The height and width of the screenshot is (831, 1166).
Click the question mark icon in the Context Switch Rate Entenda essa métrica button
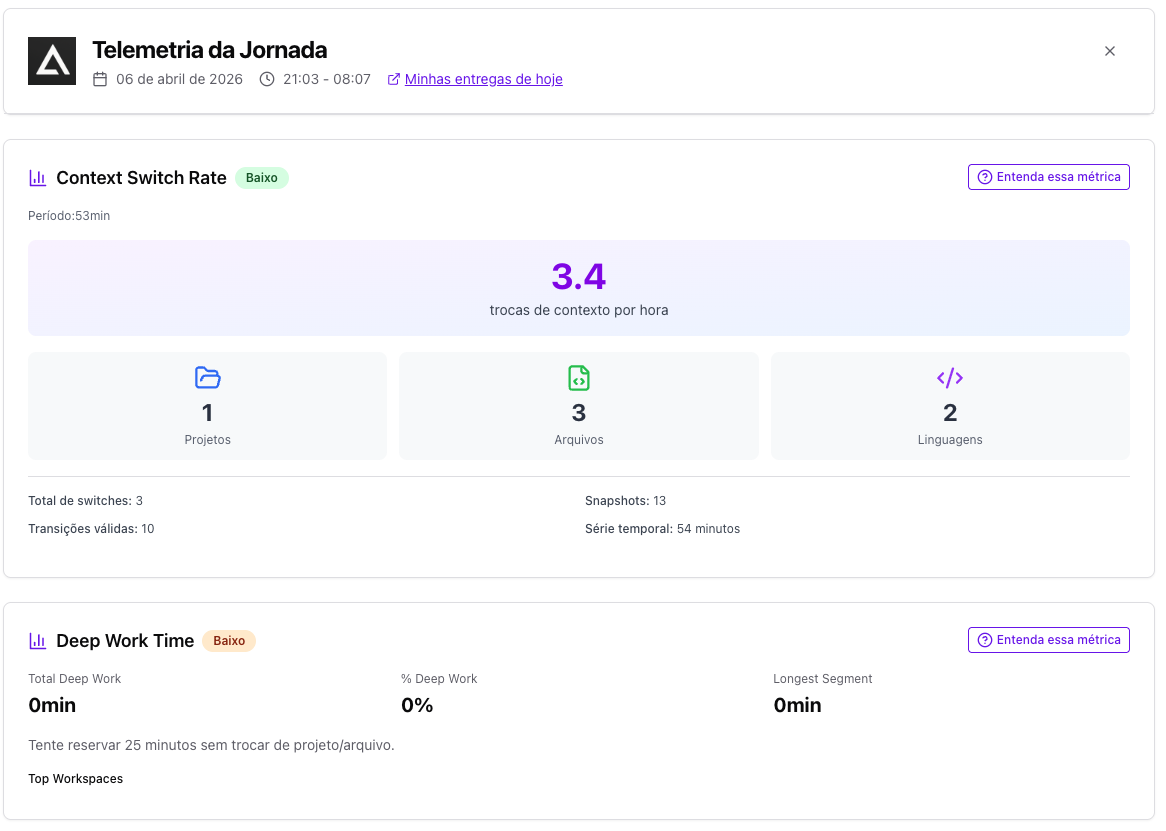pos(985,177)
